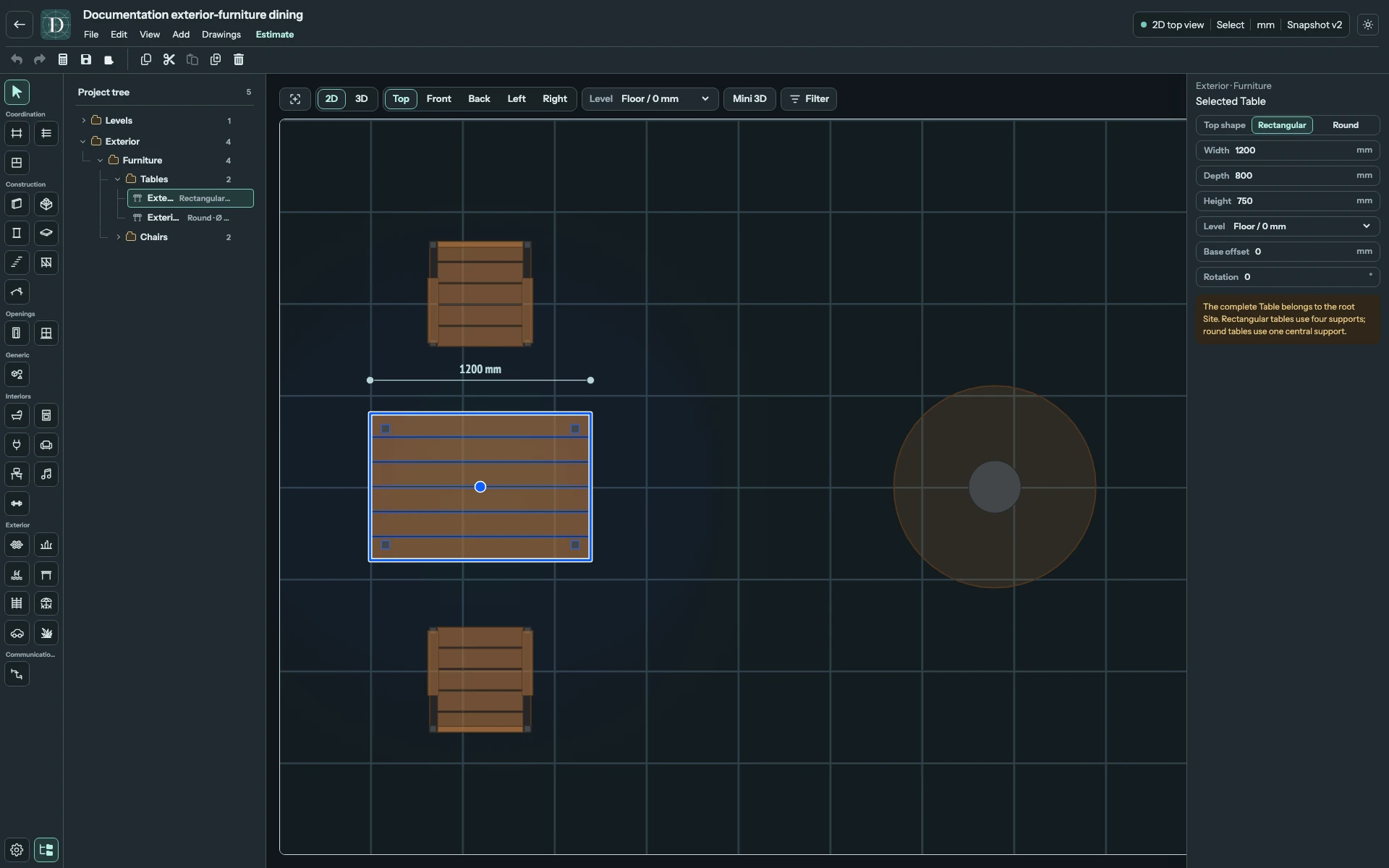Toggle the project tree panel button
This screenshot has width=1389, height=868.
tap(46, 850)
